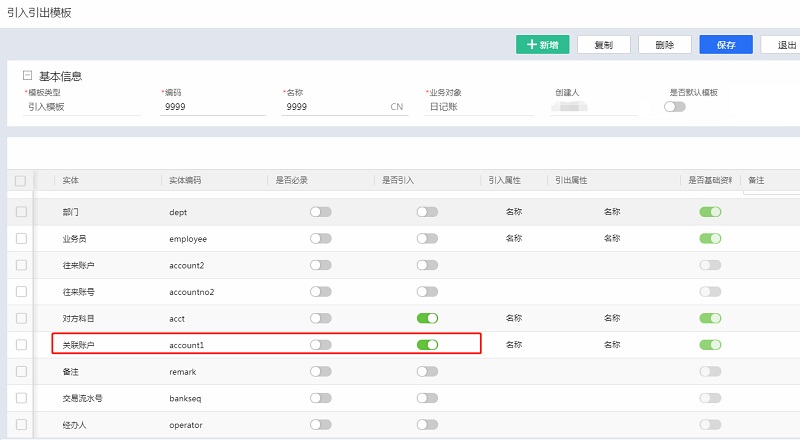The width and height of the screenshot is (800, 440).
Task: Switch the 名称 language via CN
Action: point(397,106)
